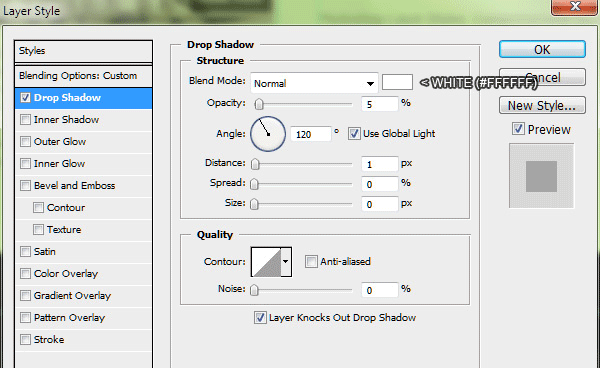Open the Styles section
This screenshot has width=600, height=368.
pos(83,51)
